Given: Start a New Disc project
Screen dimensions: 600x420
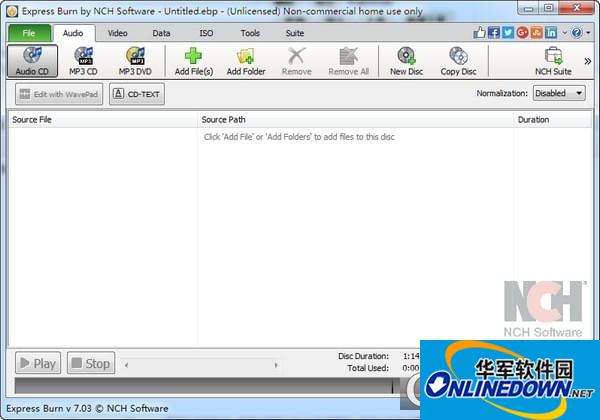Looking at the screenshot, I should (405, 61).
